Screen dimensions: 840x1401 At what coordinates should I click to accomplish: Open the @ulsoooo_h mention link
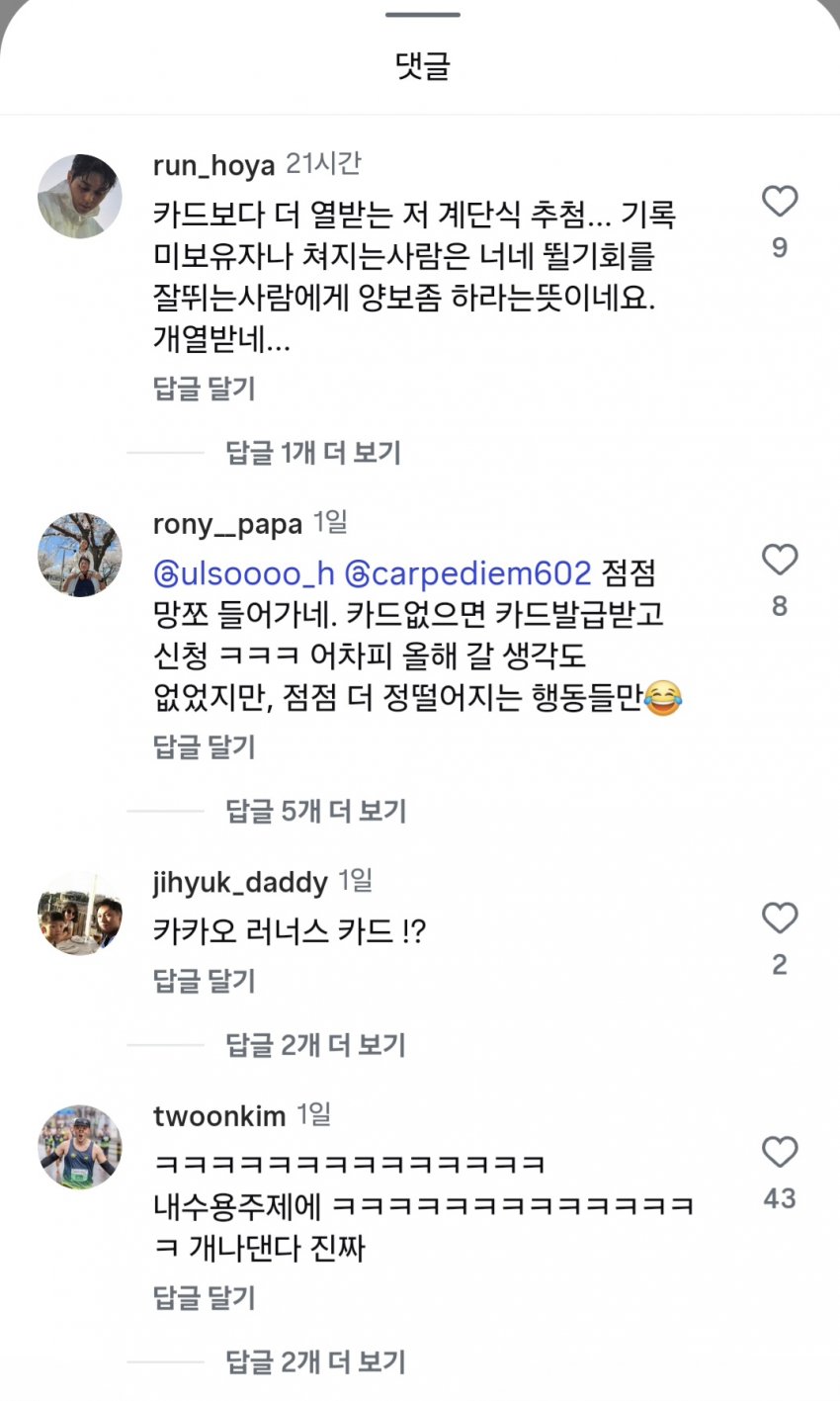click(244, 573)
